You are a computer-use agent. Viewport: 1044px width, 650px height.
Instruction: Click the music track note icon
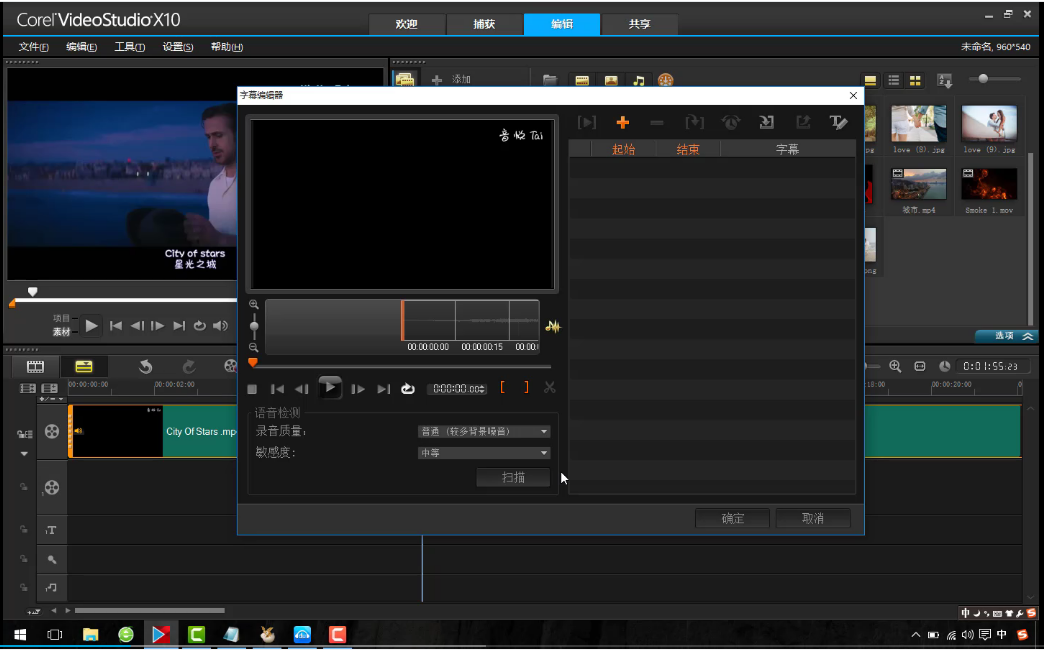click(51, 588)
